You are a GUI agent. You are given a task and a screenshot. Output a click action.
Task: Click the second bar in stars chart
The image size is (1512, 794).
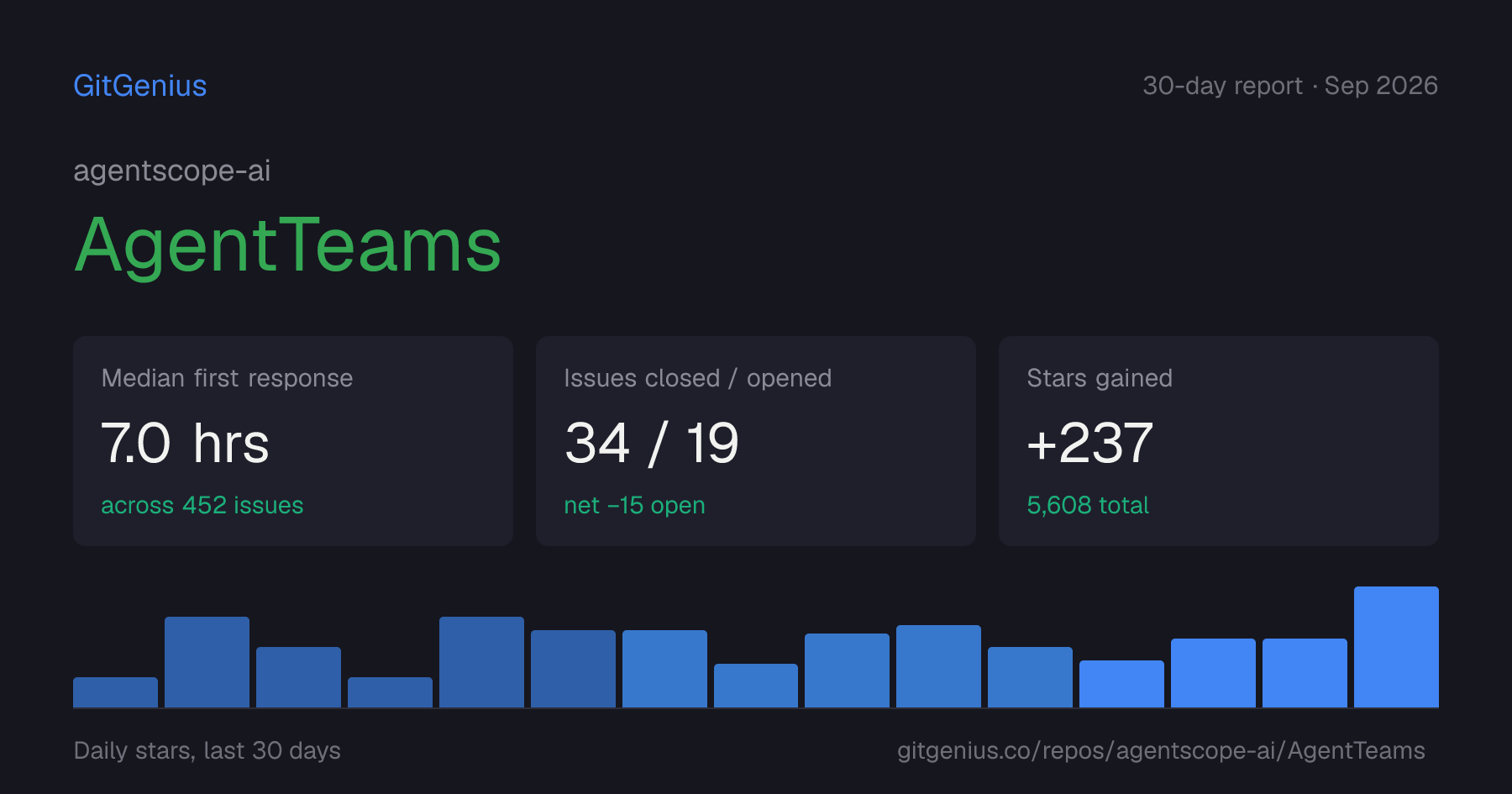point(207,662)
